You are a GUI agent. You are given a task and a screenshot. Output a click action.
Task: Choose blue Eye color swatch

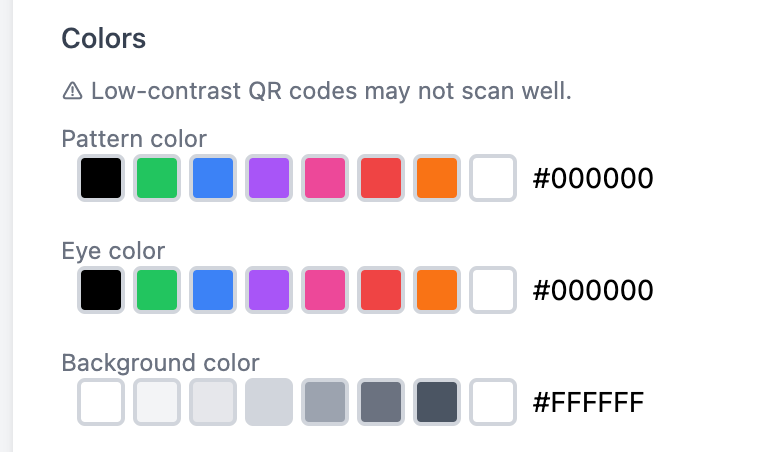click(x=213, y=290)
